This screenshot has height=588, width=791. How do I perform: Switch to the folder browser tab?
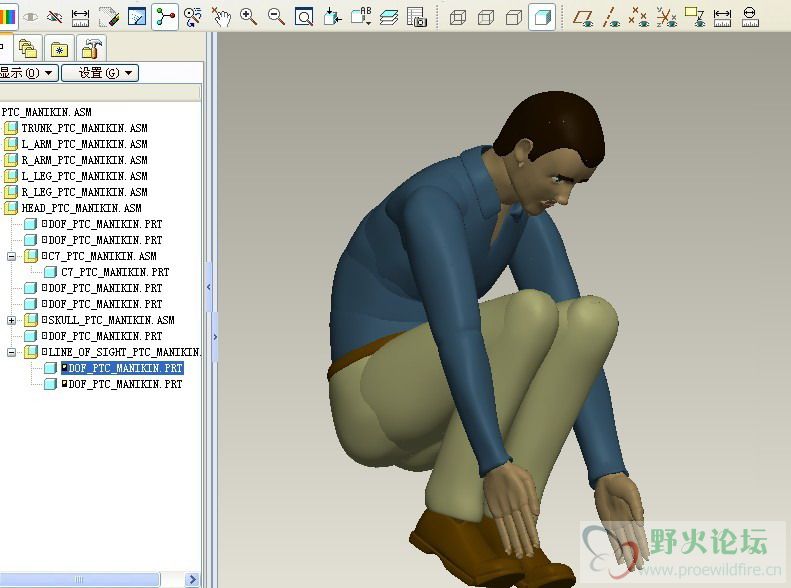tap(27, 49)
